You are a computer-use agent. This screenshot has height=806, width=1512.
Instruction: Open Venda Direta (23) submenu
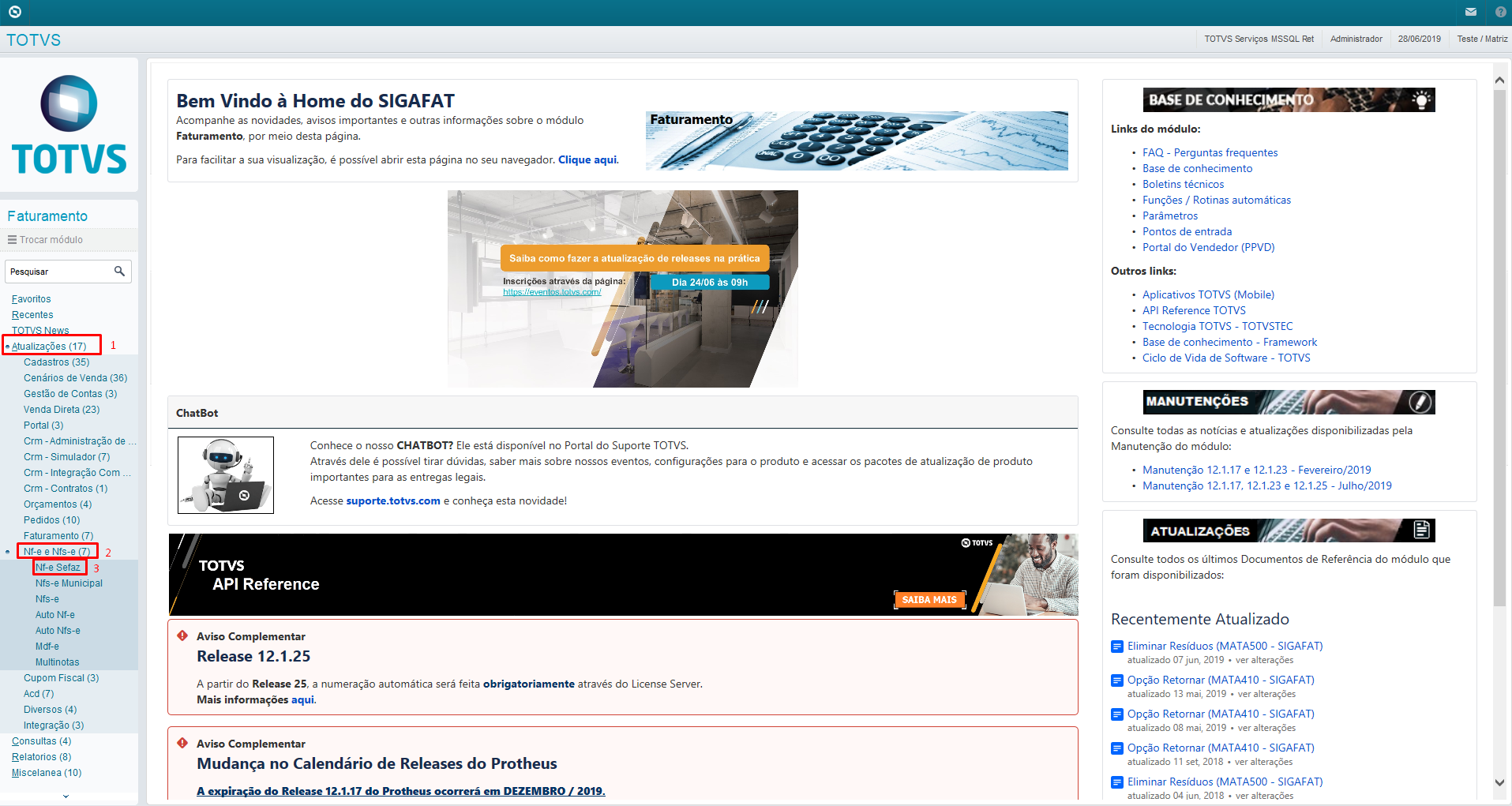click(x=62, y=410)
